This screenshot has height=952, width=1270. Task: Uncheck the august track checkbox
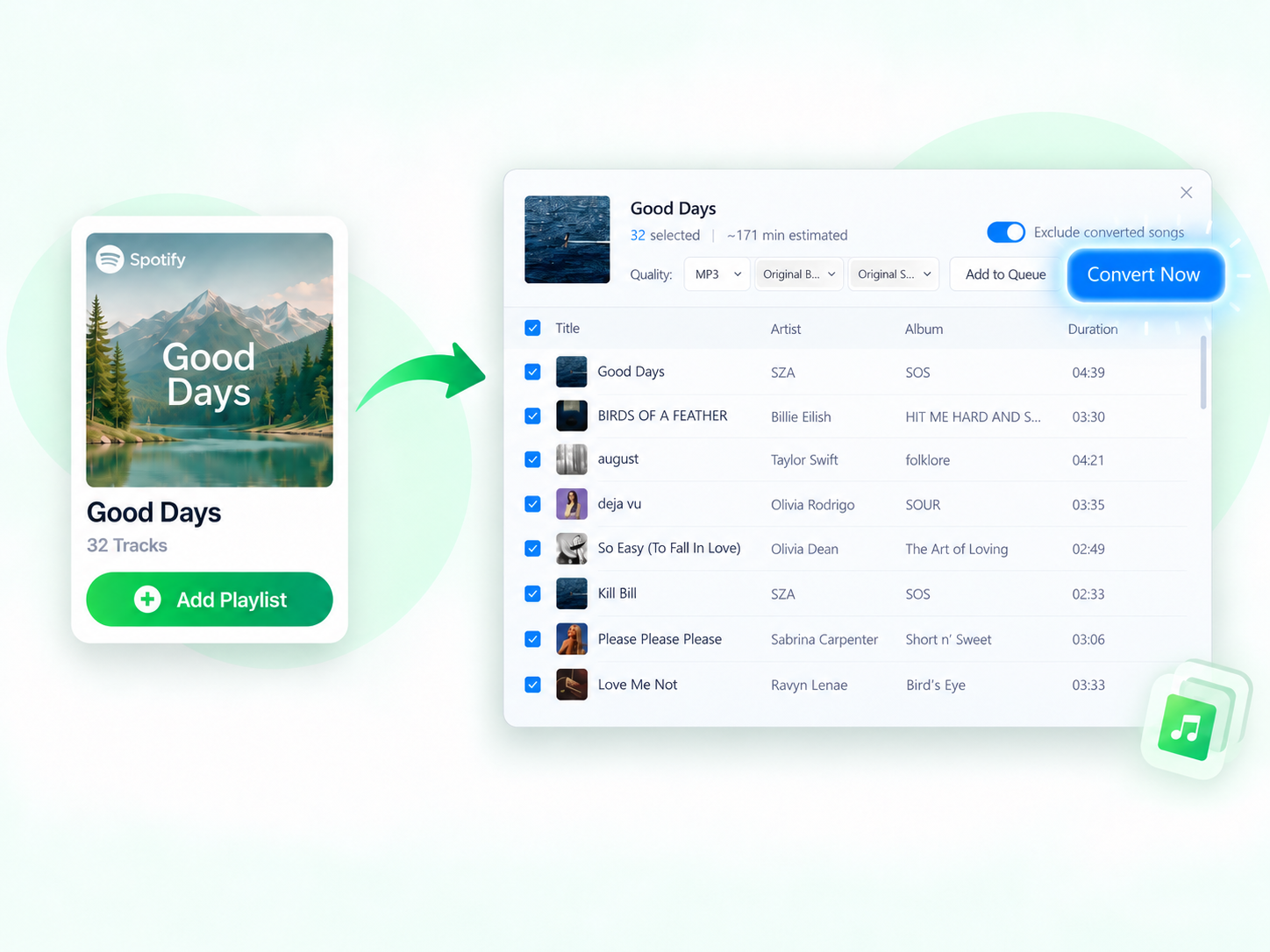(532, 459)
